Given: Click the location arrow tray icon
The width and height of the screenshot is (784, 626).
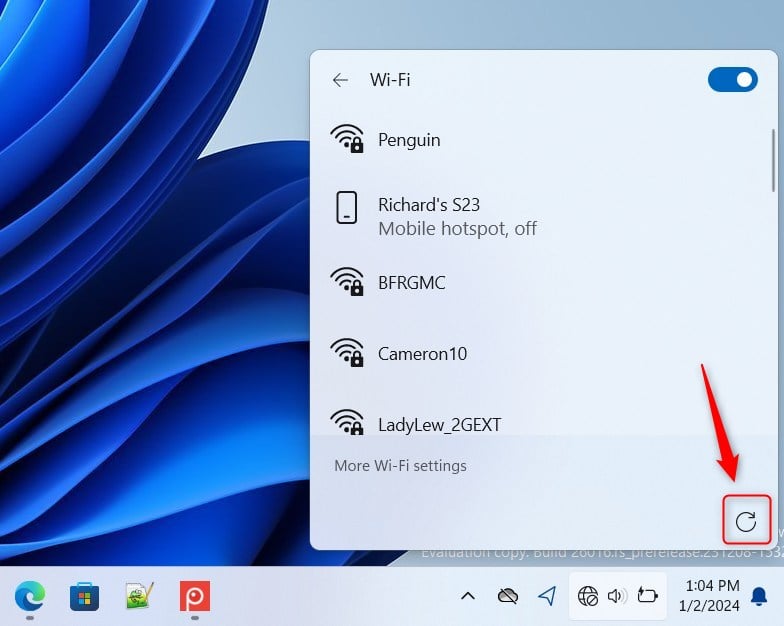Looking at the screenshot, I should [548, 596].
